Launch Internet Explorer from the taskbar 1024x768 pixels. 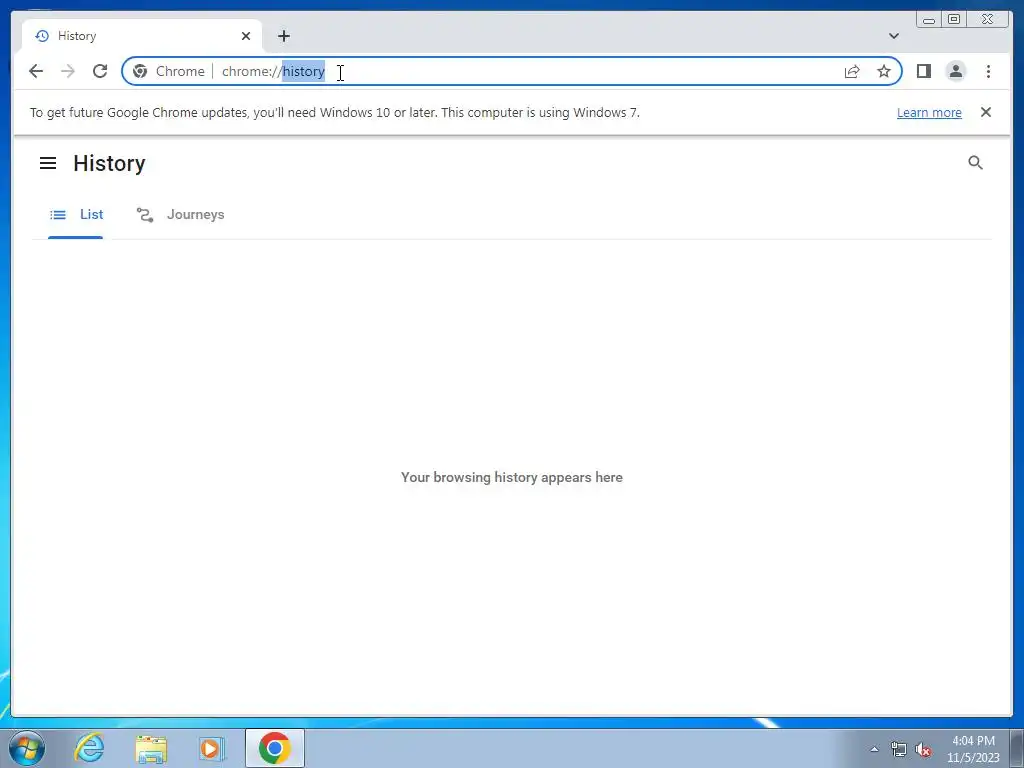89,748
